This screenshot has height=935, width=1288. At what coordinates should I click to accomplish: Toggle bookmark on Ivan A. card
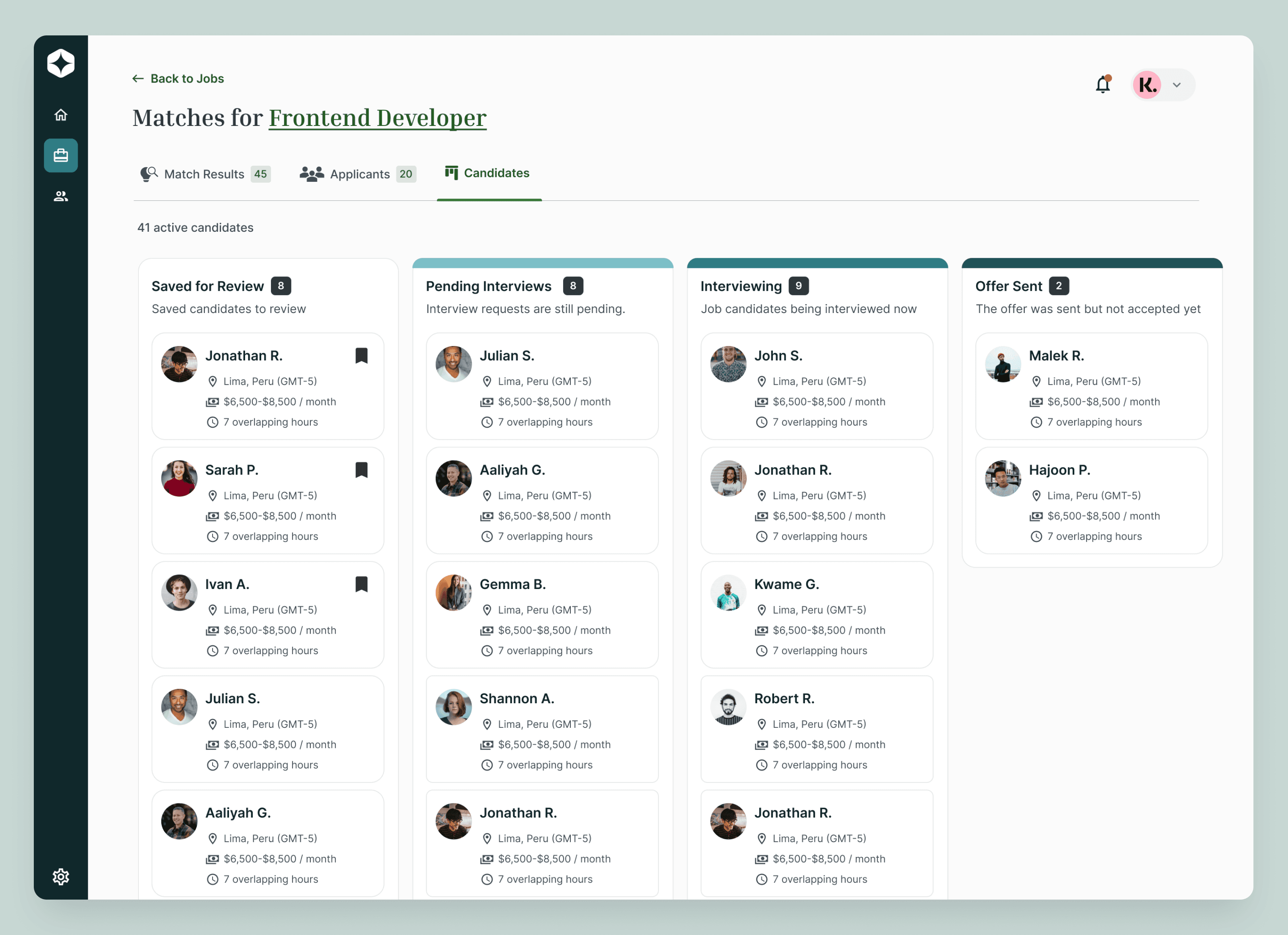click(361, 584)
